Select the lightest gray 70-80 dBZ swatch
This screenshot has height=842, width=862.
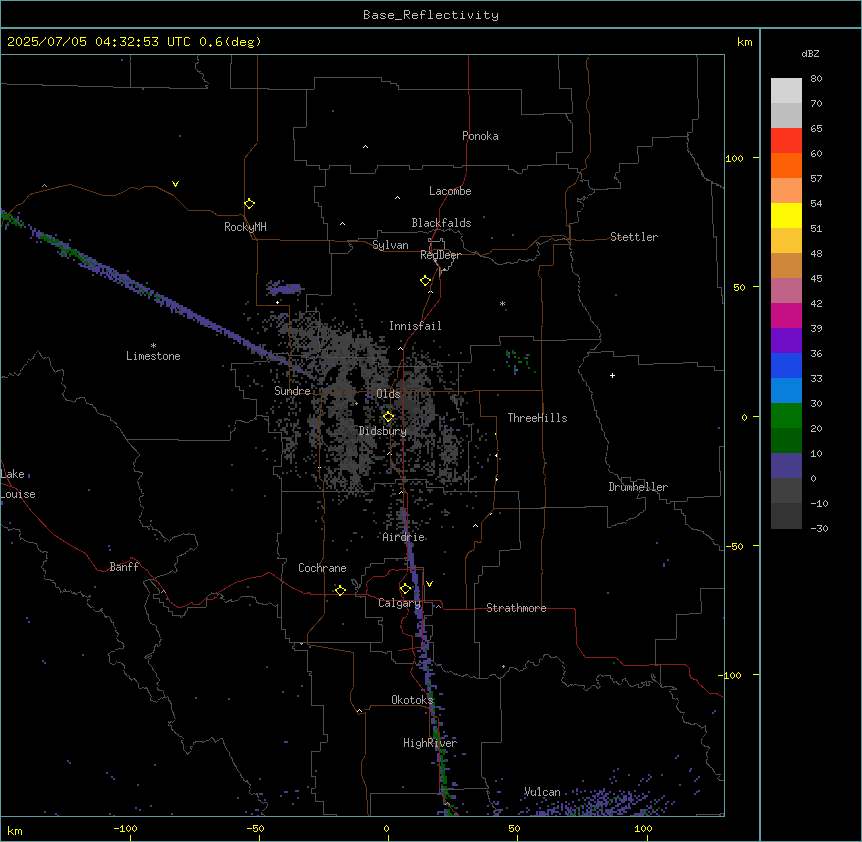tap(786, 91)
